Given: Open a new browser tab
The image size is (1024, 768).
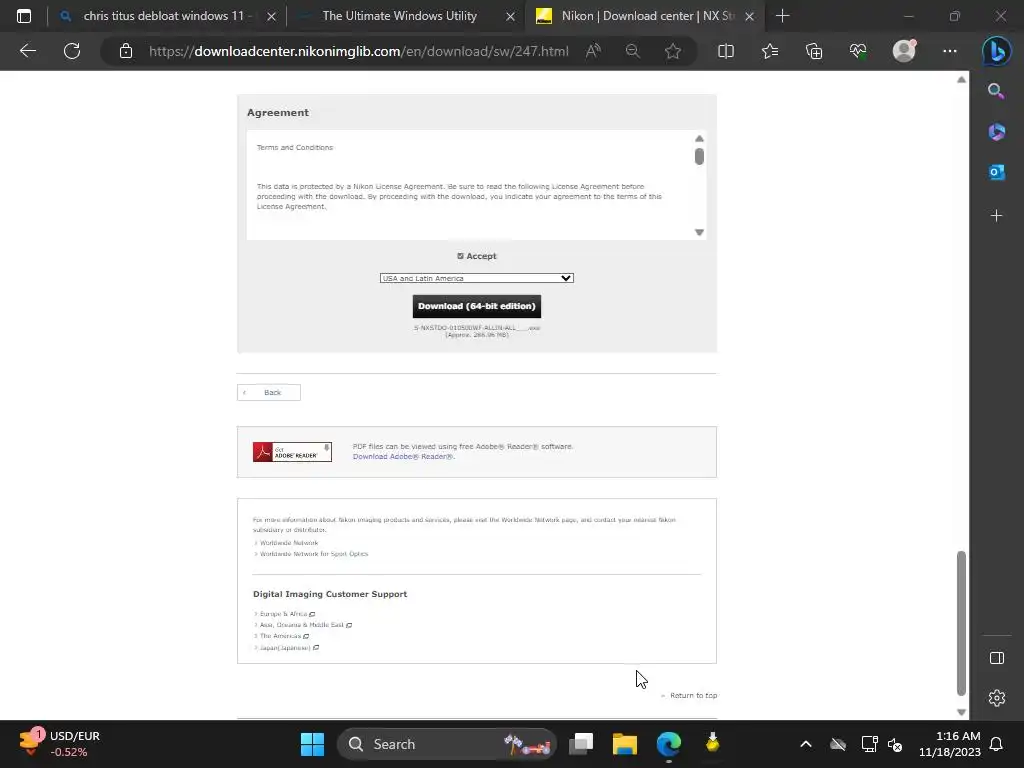Looking at the screenshot, I should (x=782, y=16).
